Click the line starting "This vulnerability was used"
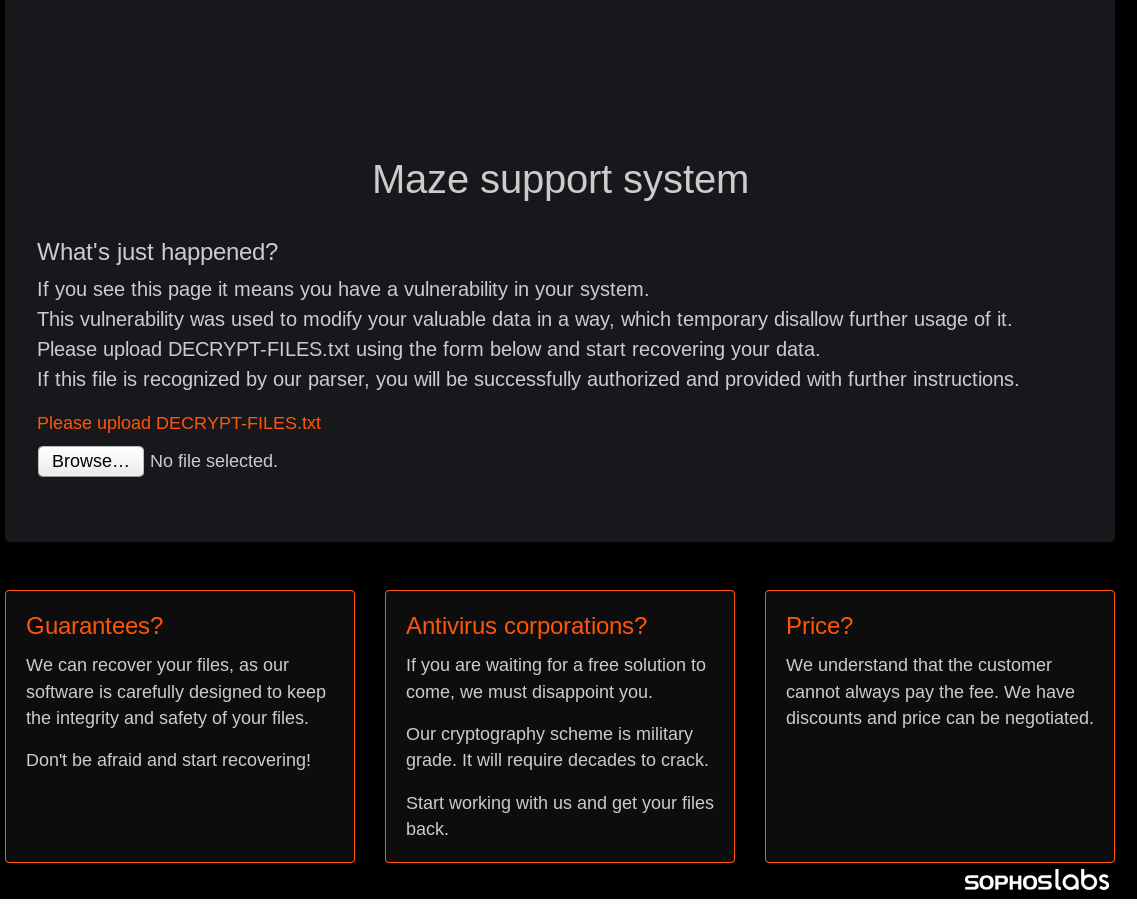Viewport: 1137px width, 904px height. pyautogui.click(x=524, y=320)
